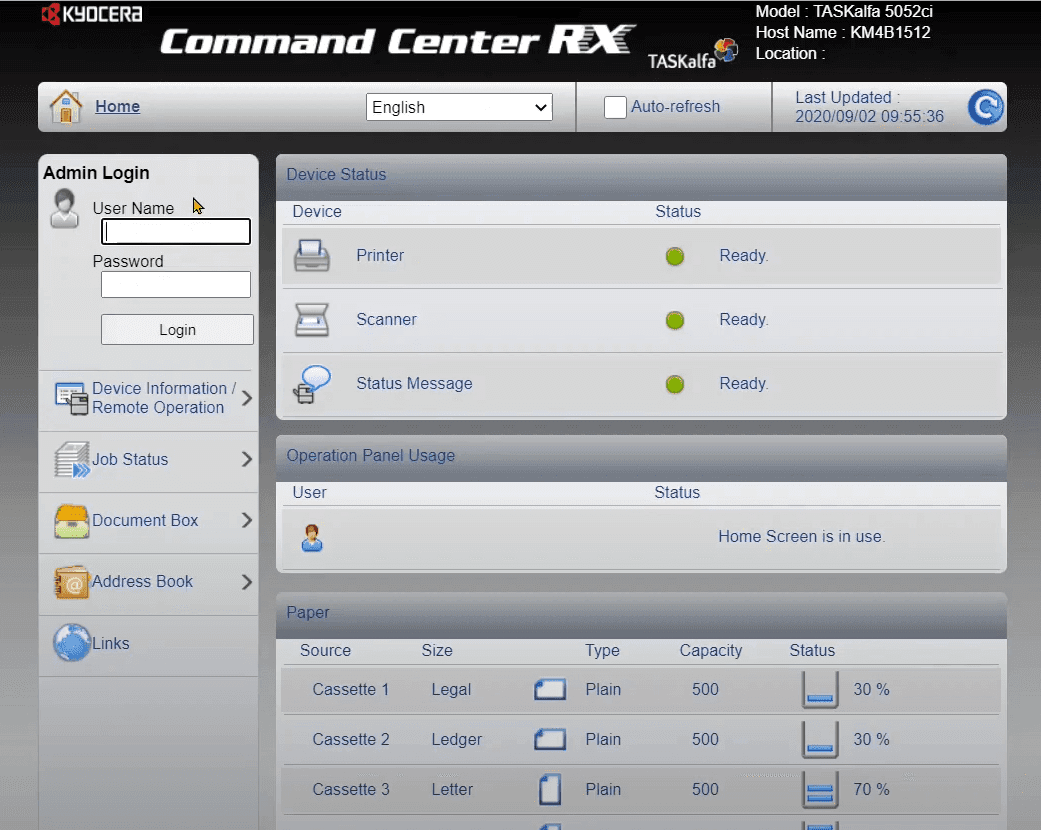The width and height of the screenshot is (1041, 830).
Task: Click the Cassette 3 paper level icon
Action: (820, 789)
